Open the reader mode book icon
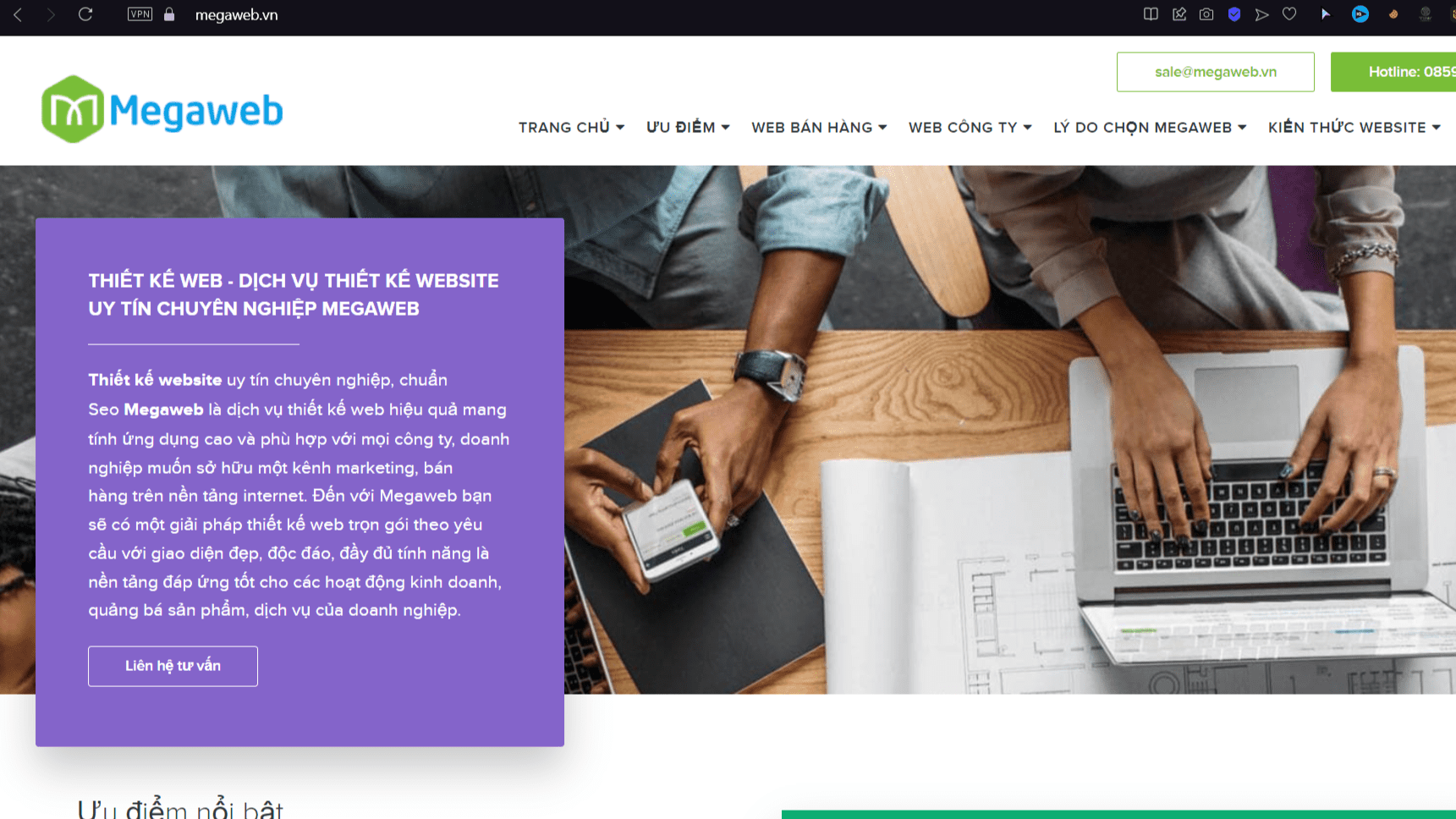Screen dimensions: 1456x819 [x=1151, y=14]
